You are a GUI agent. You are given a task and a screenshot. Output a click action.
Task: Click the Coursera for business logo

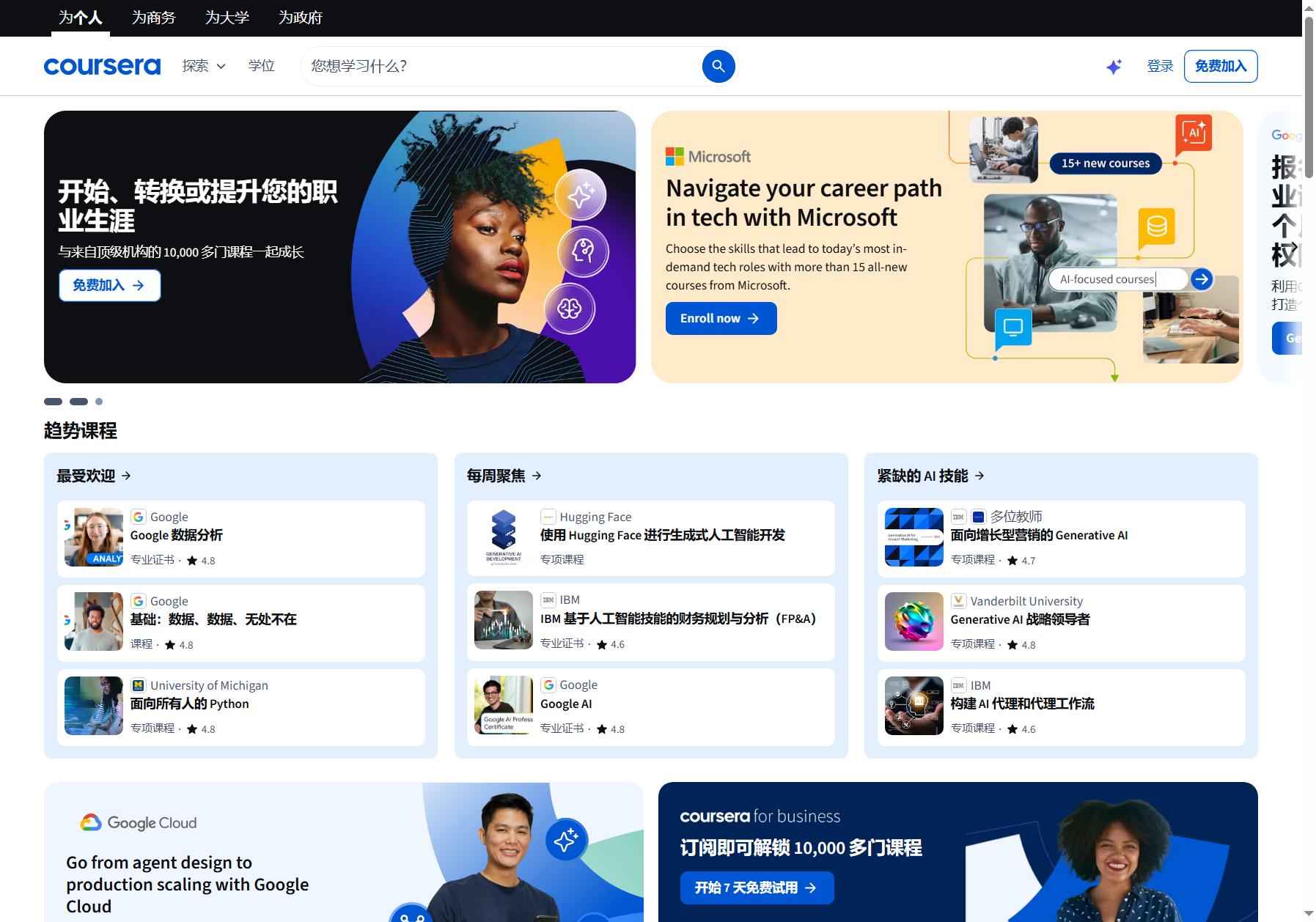point(760,816)
